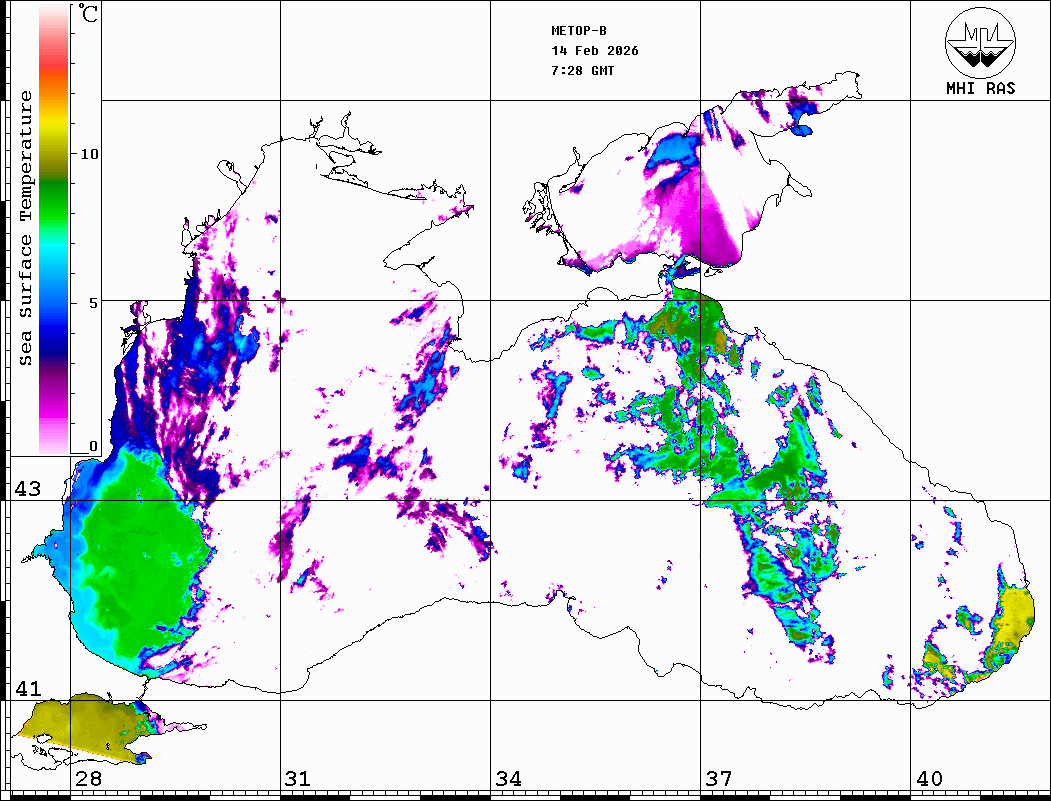Click the longitude label 28

(x=88, y=779)
